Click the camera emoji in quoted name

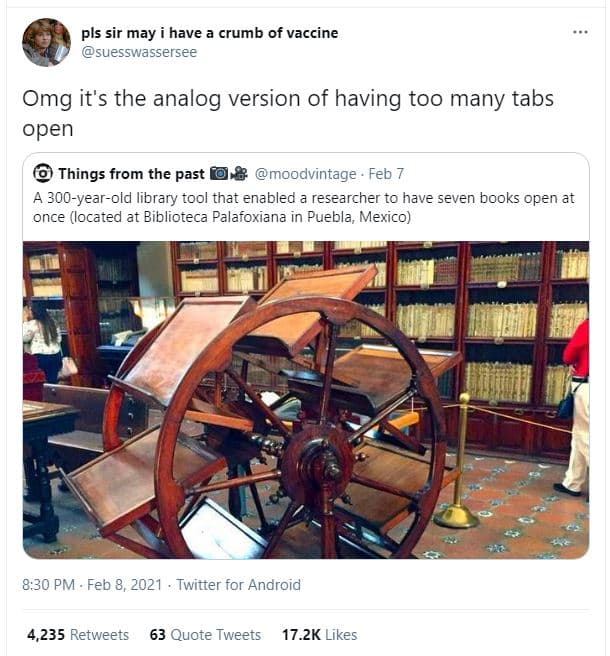coord(219,173)
